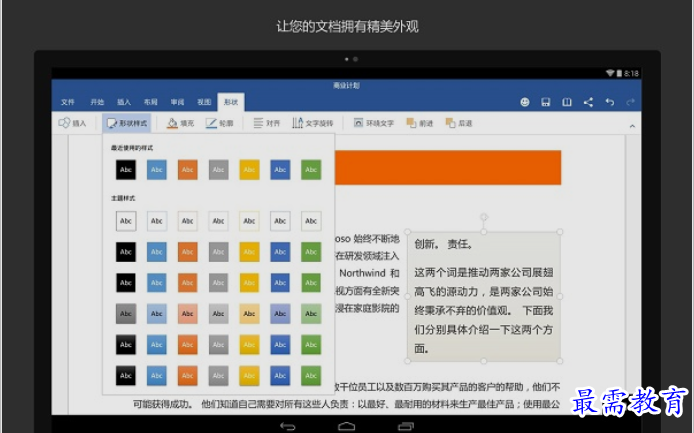Bring shape forward with 前进
Screen dimensions: 694x433
pos(420,123)
